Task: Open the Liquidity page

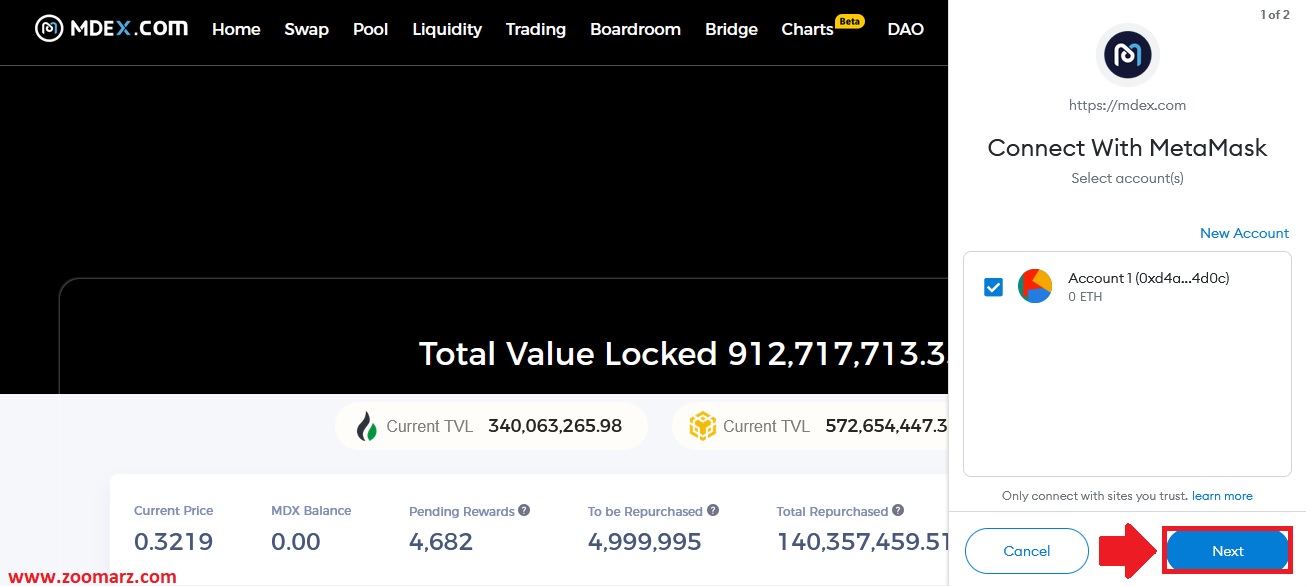Action: pyautogui.click(x=447, y=29)
